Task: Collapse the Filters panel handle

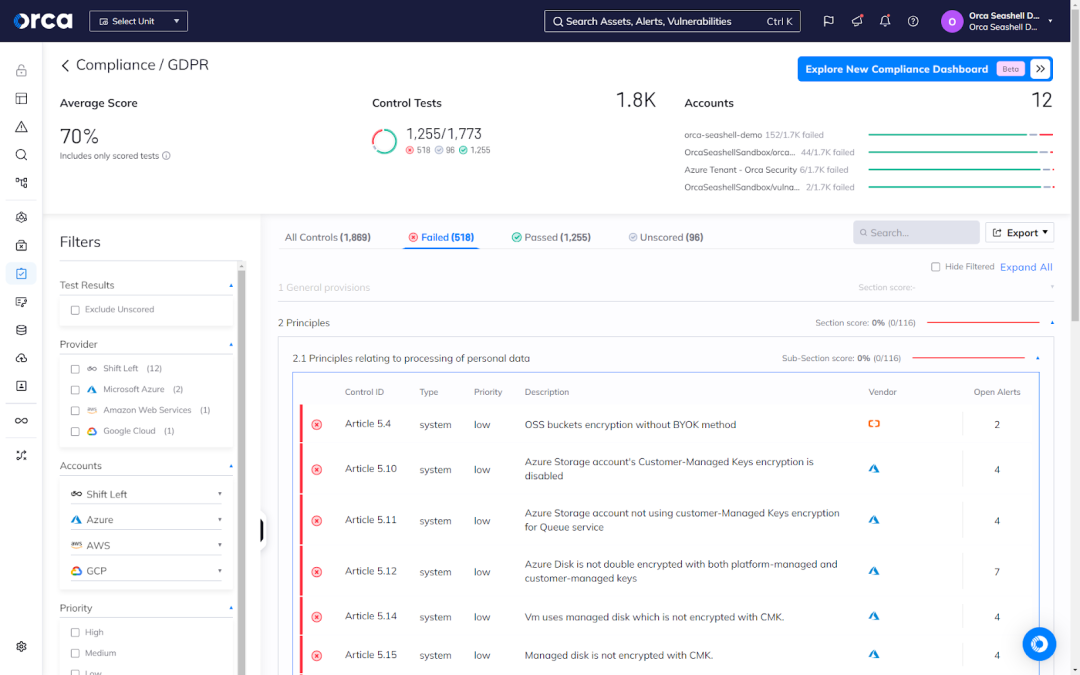Action: click(x=262, y=530)
